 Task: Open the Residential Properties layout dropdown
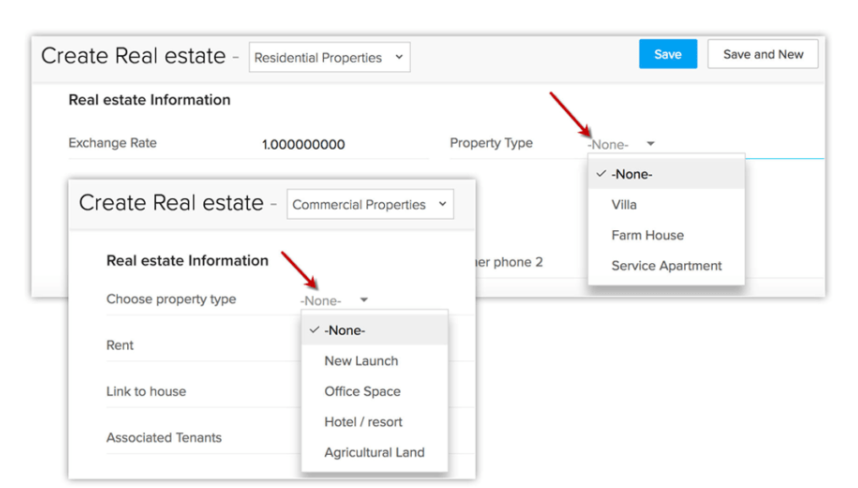click(329, 57)
